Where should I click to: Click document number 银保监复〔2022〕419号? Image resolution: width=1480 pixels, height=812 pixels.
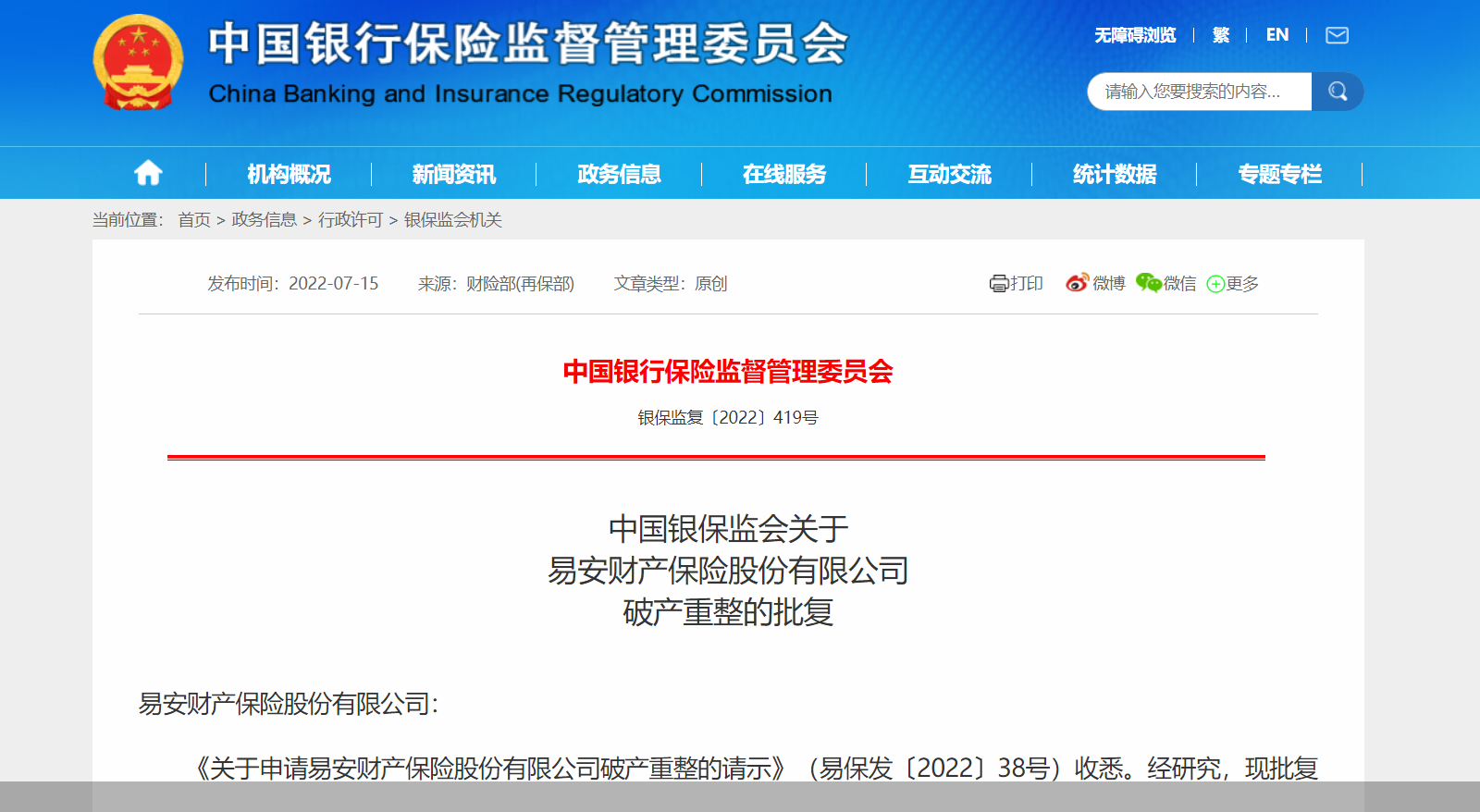click(728, 418)
